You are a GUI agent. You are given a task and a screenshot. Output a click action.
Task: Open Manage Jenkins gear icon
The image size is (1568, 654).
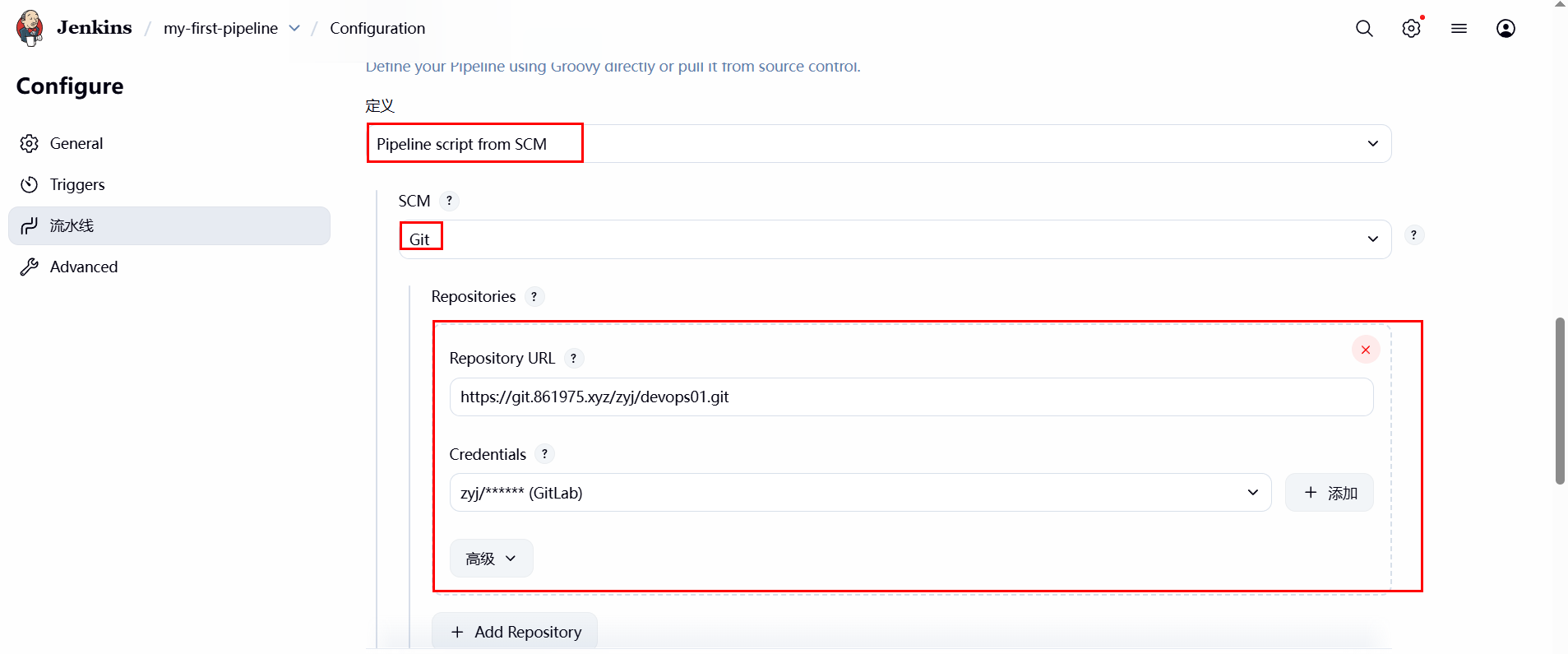click(x=1411, y=29)
